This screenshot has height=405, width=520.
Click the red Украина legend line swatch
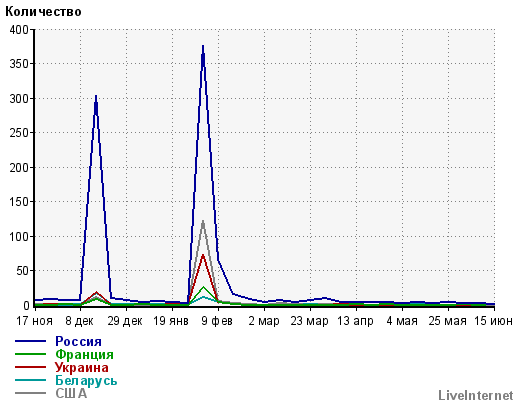(30, 367)
